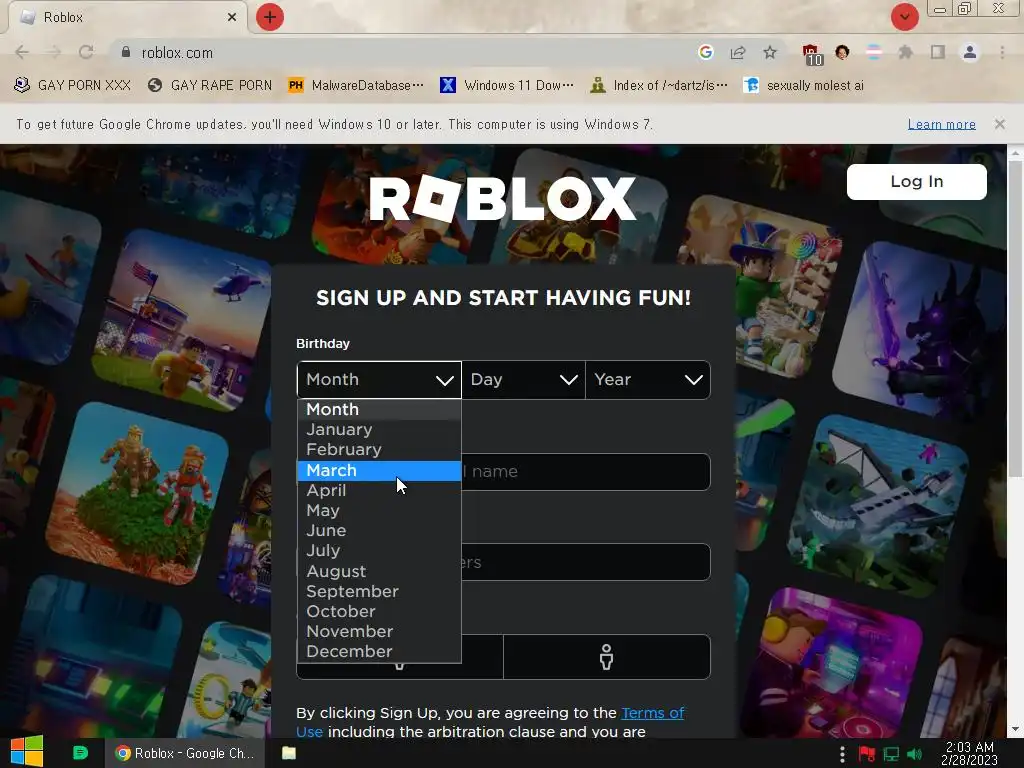Screen dimensions: 1024x768
Task: Open the taskbar clock showing 2:03 AM
Action: 969,753
